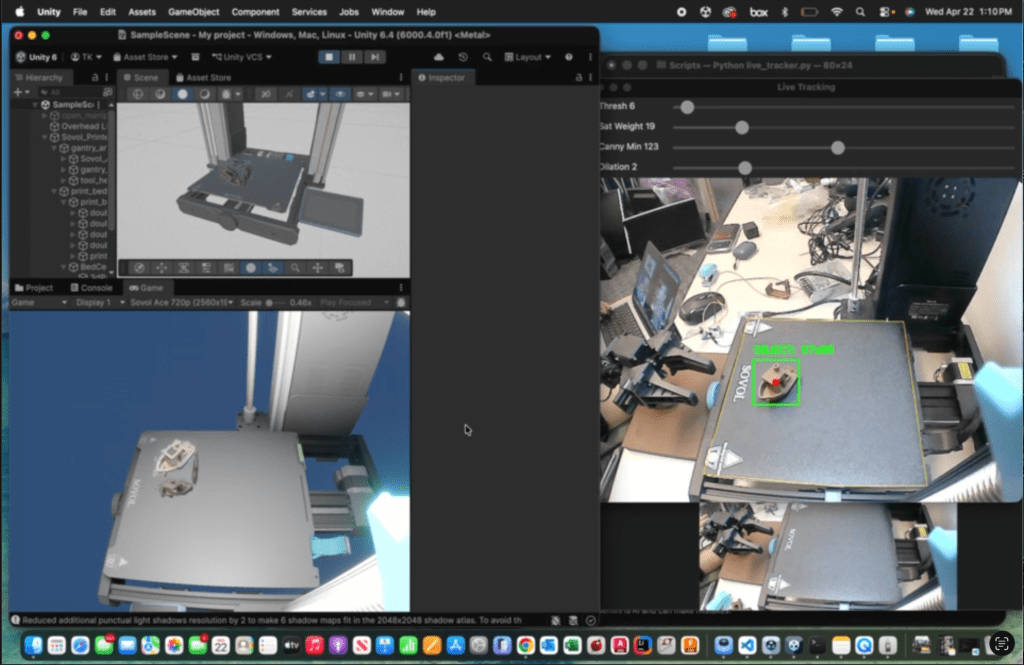
Task: Open the add GameObject plus menu in Hierarchy
Action: click(x=21, y=92)
